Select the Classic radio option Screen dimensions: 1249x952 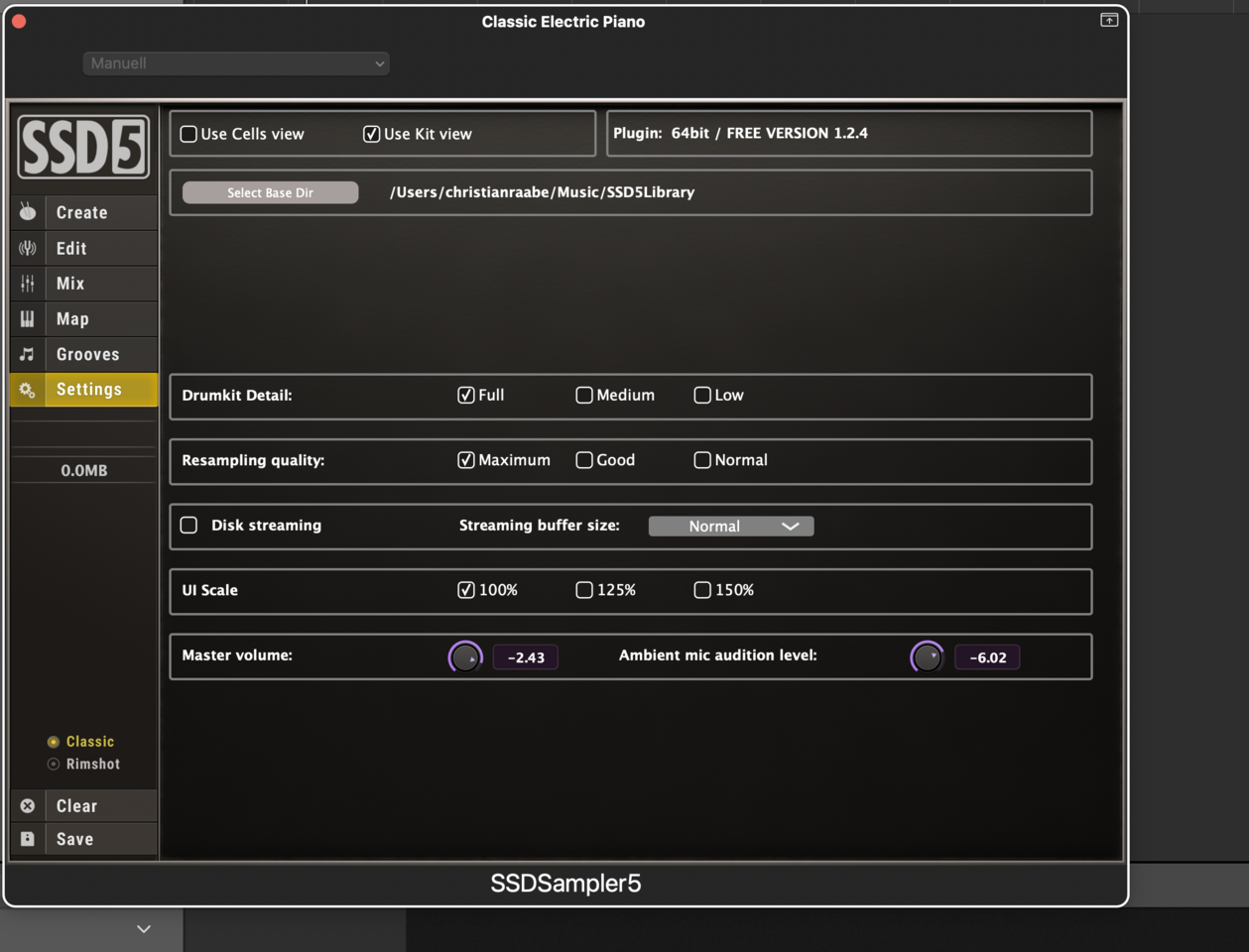[x=54, y=742]
